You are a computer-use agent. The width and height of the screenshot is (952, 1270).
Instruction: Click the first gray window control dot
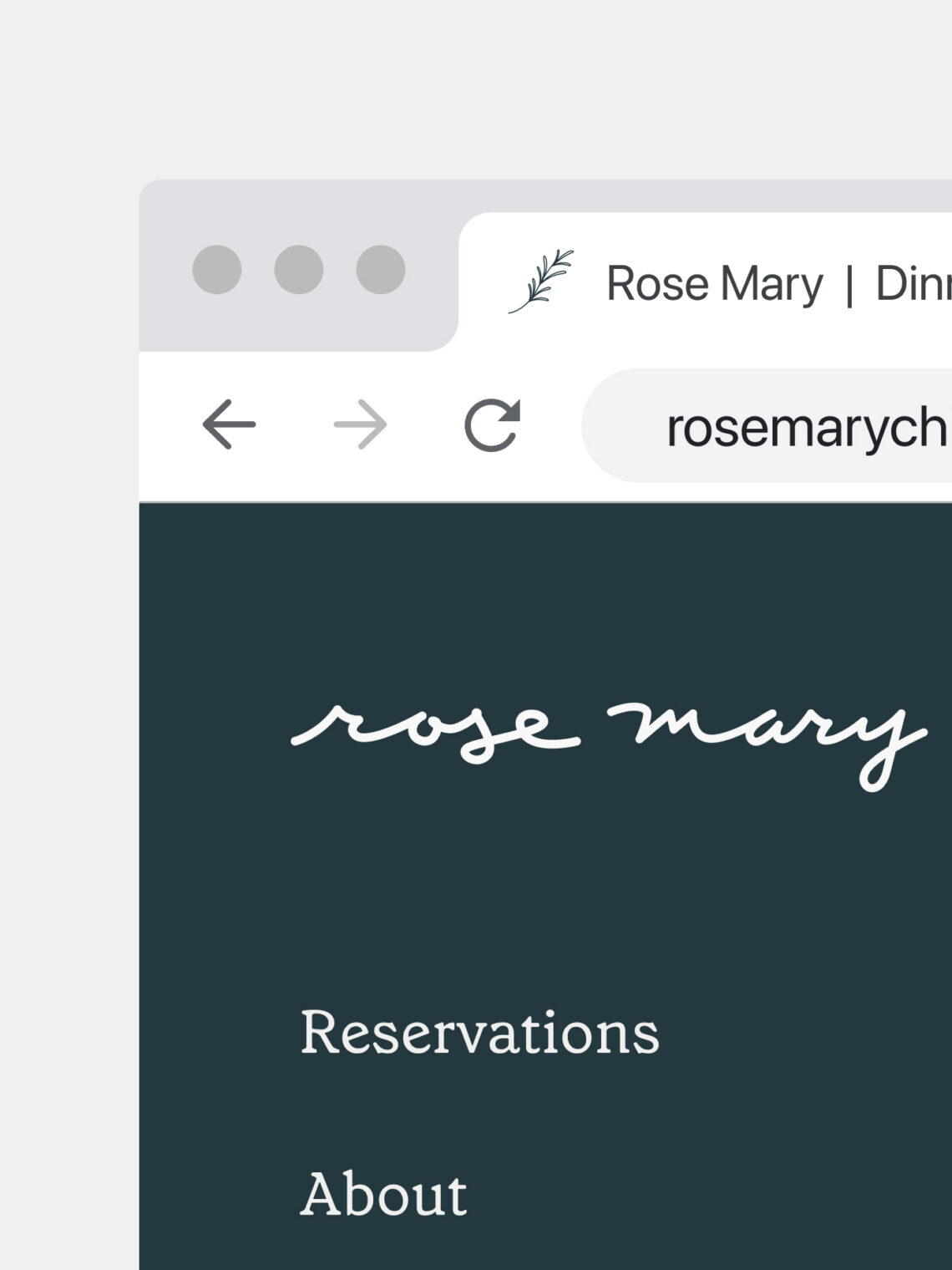click(x=217, y=269)
